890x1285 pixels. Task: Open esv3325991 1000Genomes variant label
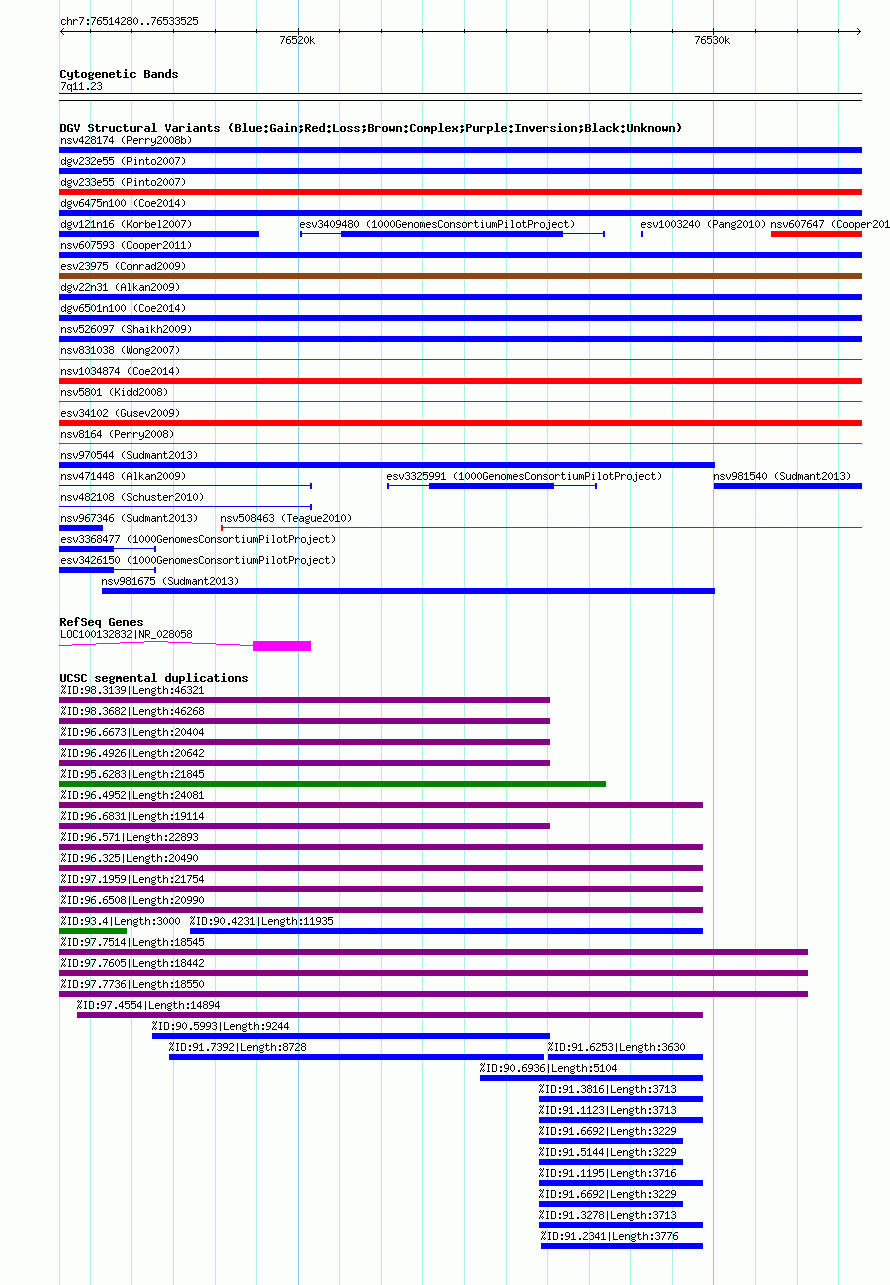point(524,476)
